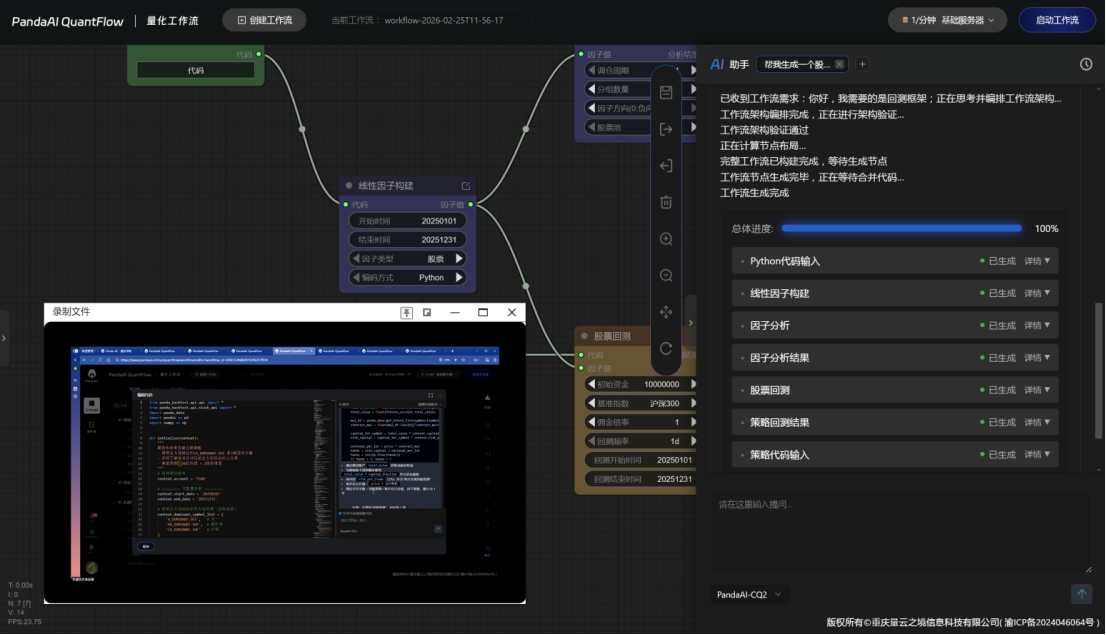Collapse the AI assistant panel with chevron handle
The width and height of the screenshot is (1106, 635).
pyautogui.click(x=691, y=322)
